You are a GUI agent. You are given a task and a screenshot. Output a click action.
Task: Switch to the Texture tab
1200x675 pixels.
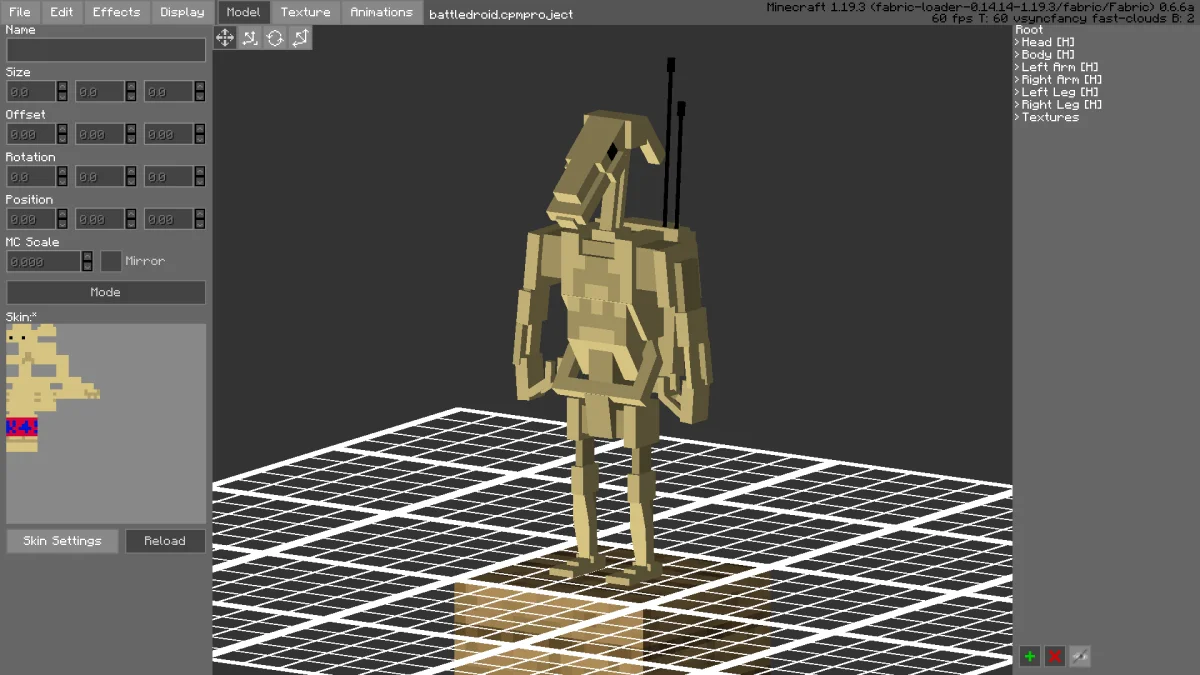tap(305, 12)
